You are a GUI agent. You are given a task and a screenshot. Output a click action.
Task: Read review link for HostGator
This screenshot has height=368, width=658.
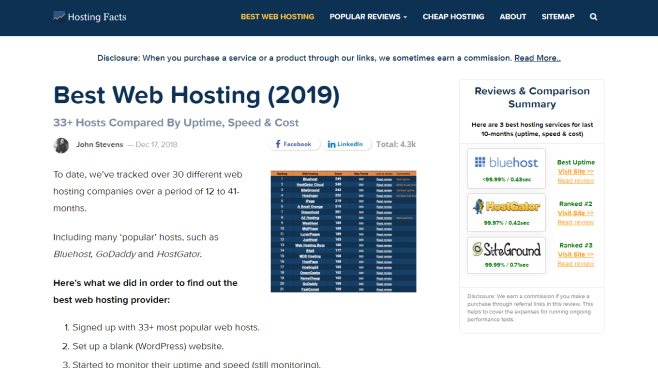coord(576,222)
